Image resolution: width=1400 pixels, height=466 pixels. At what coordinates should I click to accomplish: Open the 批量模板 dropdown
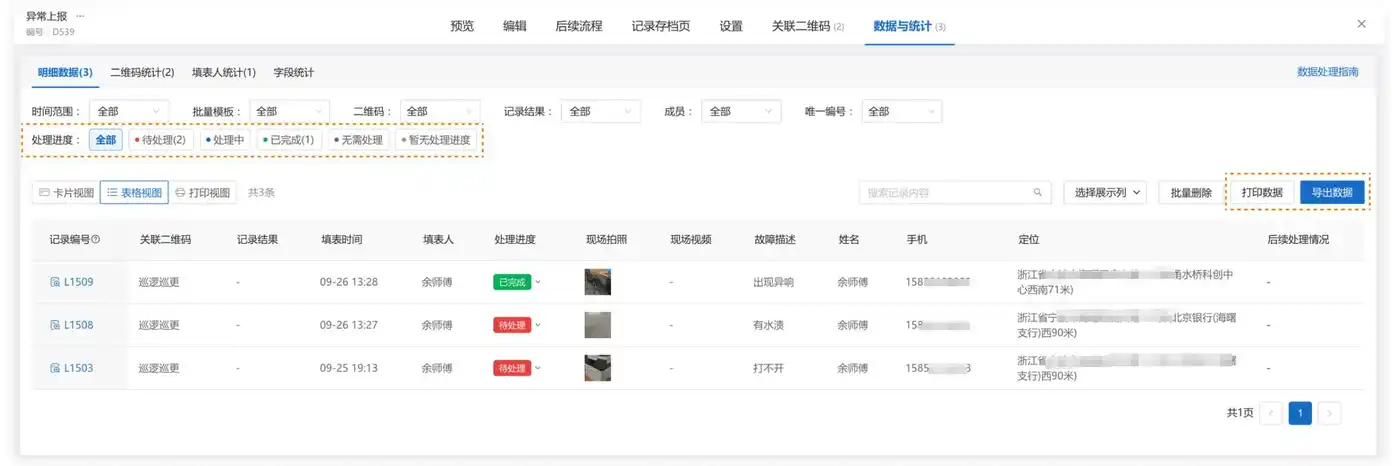288,111
